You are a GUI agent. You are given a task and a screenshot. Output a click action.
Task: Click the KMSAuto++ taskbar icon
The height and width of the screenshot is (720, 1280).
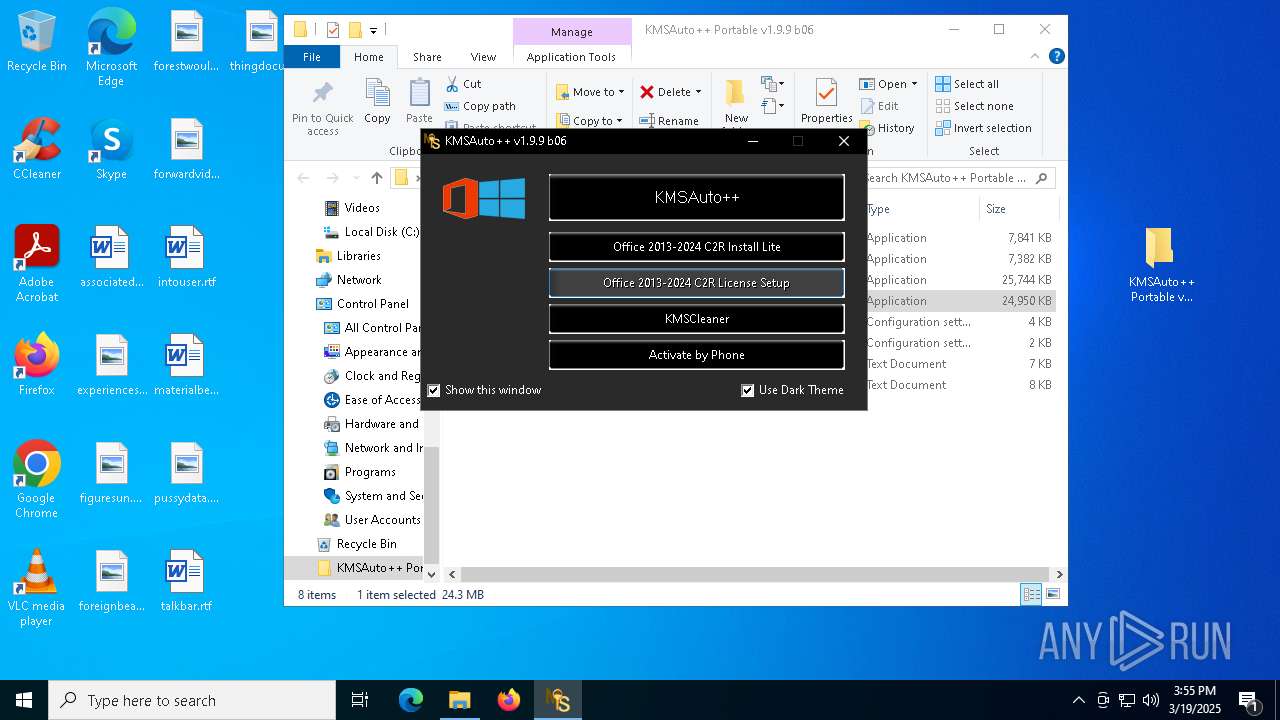click(558, 700)
